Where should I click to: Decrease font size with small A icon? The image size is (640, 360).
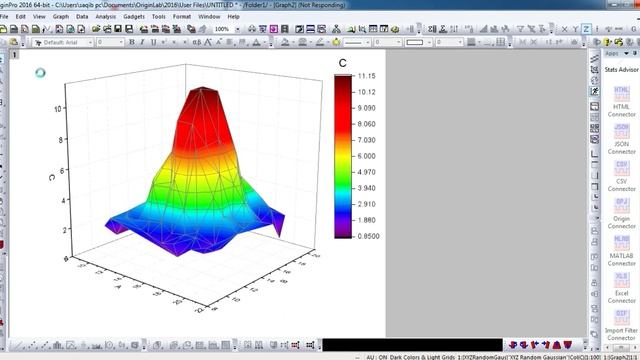[218, 42]
